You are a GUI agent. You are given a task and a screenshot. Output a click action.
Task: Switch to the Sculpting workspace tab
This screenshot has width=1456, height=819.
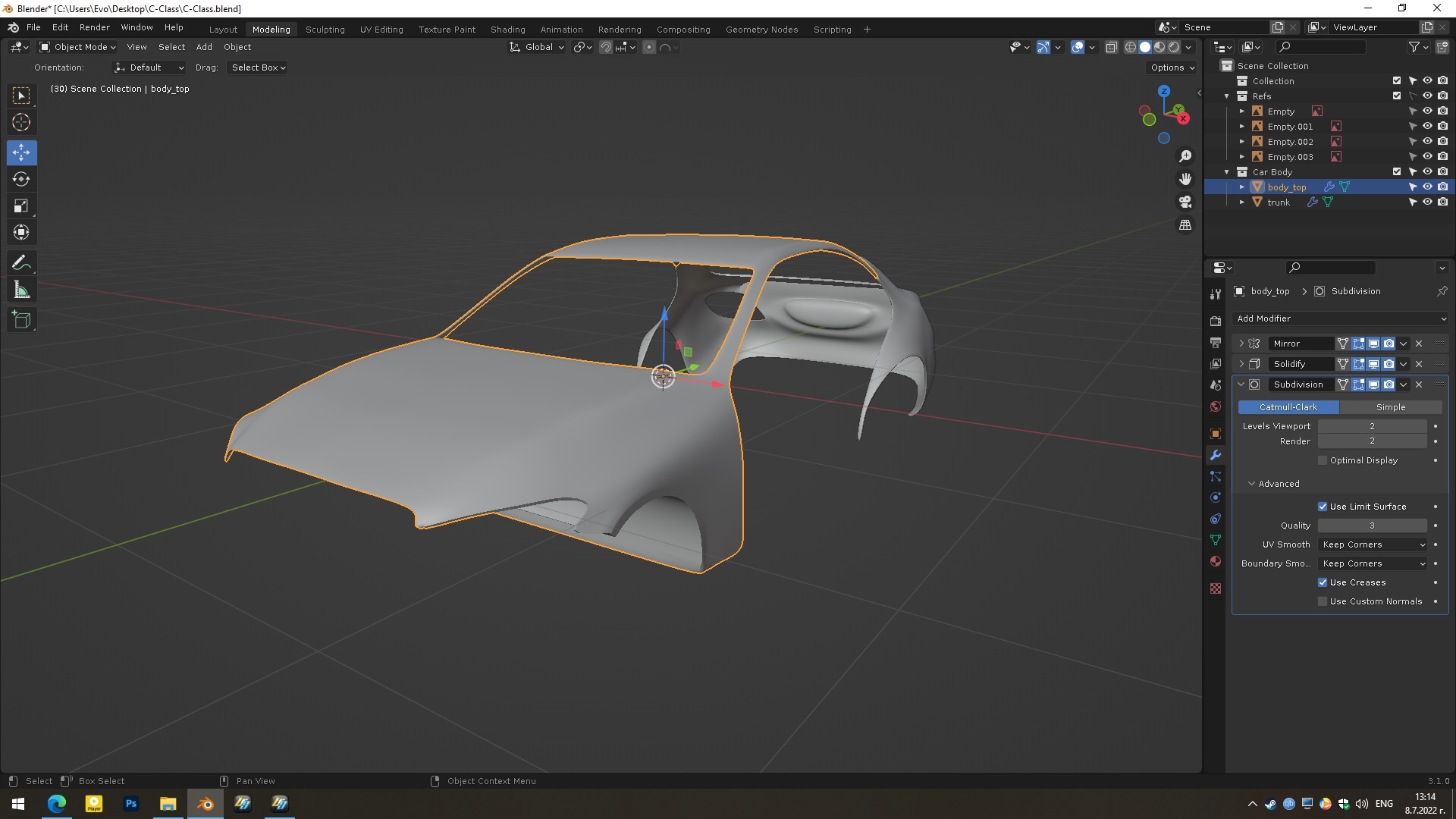coord(325,29)
